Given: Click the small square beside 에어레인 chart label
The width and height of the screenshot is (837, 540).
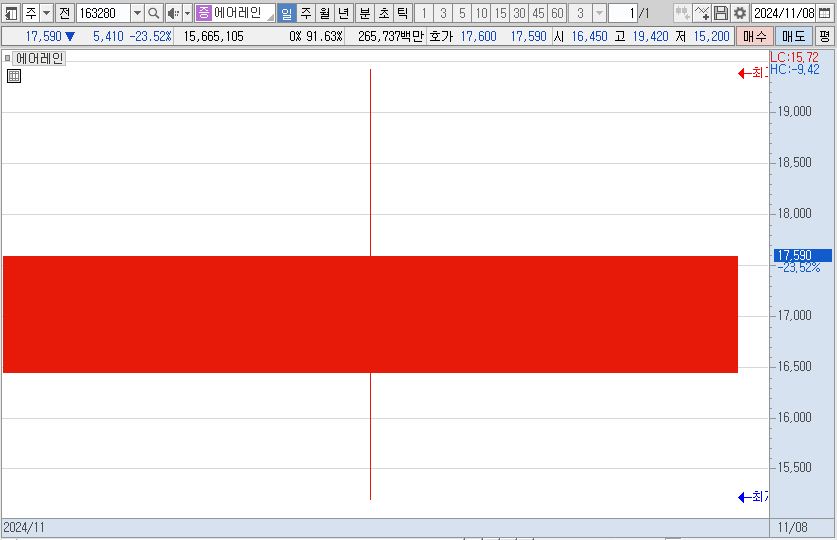Looking at the screenshot, I should (7, 58).
